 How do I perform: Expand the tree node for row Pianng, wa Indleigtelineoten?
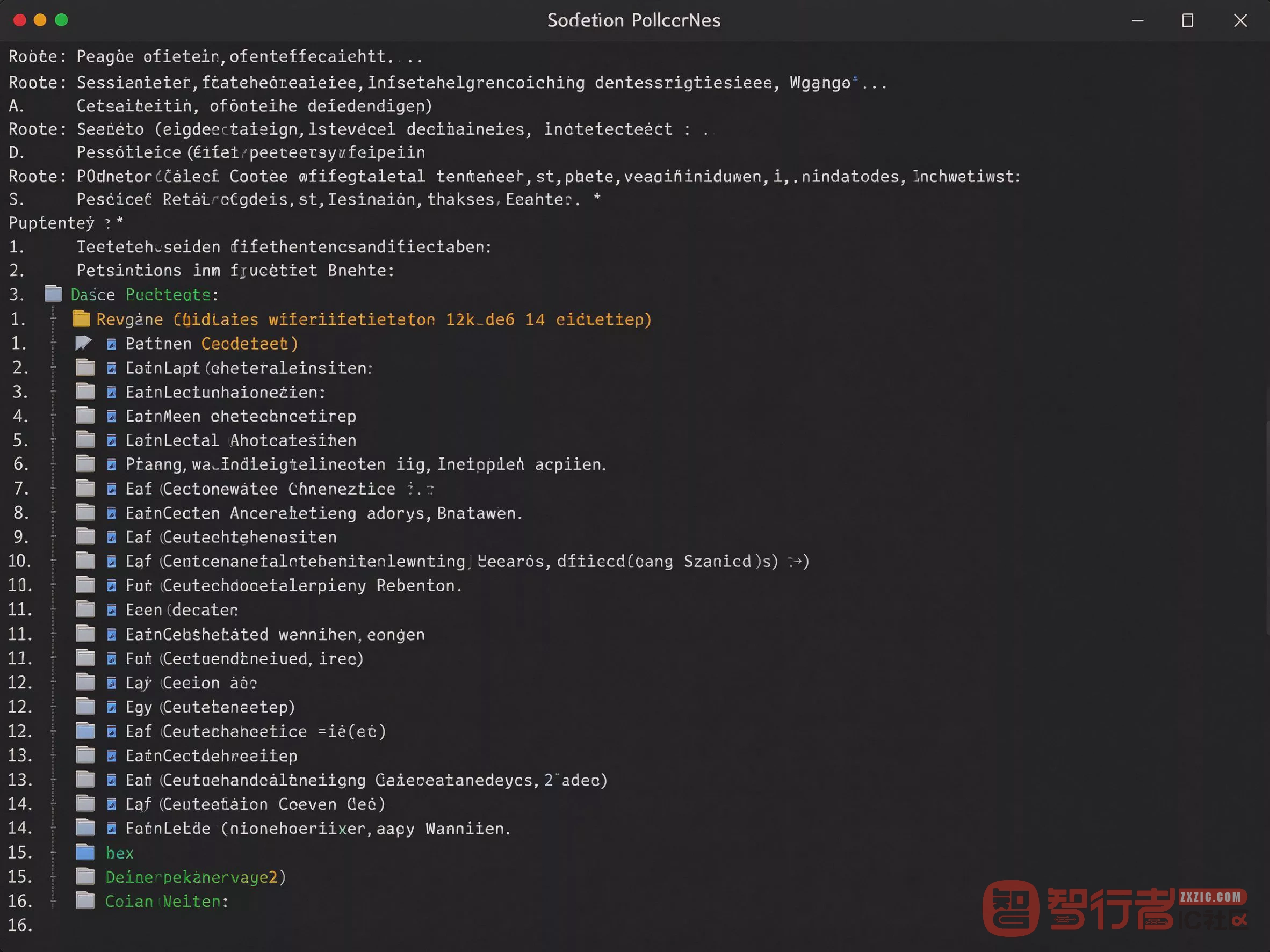pos(53,464)
